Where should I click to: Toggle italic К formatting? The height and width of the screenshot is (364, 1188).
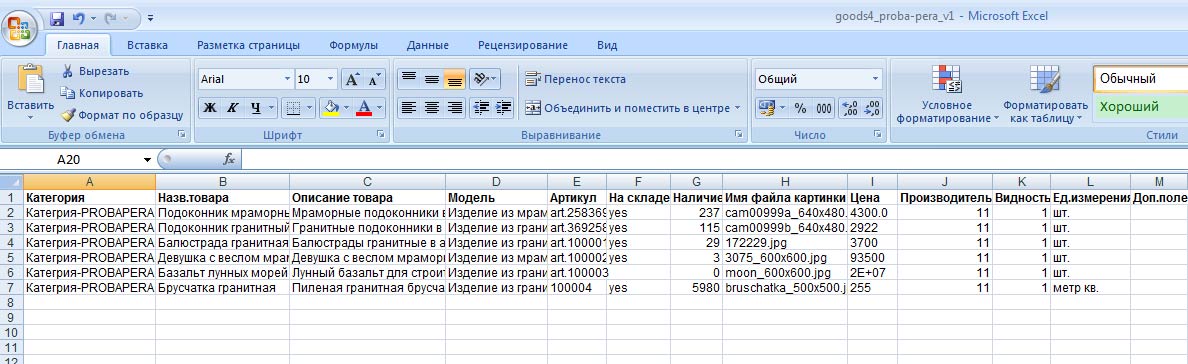(x=233, y=108)
